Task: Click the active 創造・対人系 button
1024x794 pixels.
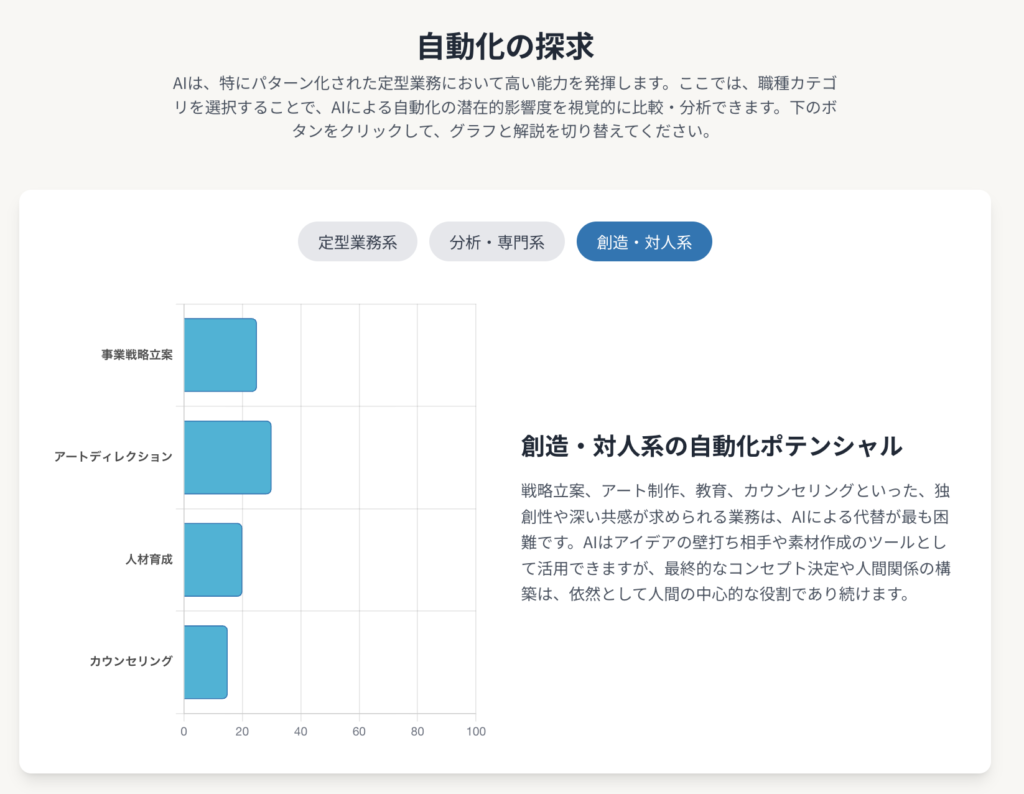Action: tap(644, 242)
